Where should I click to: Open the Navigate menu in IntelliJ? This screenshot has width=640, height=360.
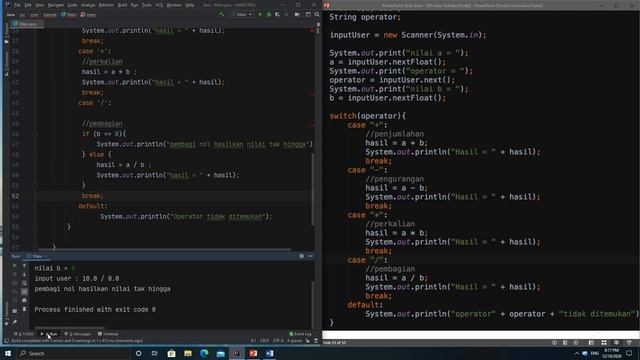[x=56, y=5]
